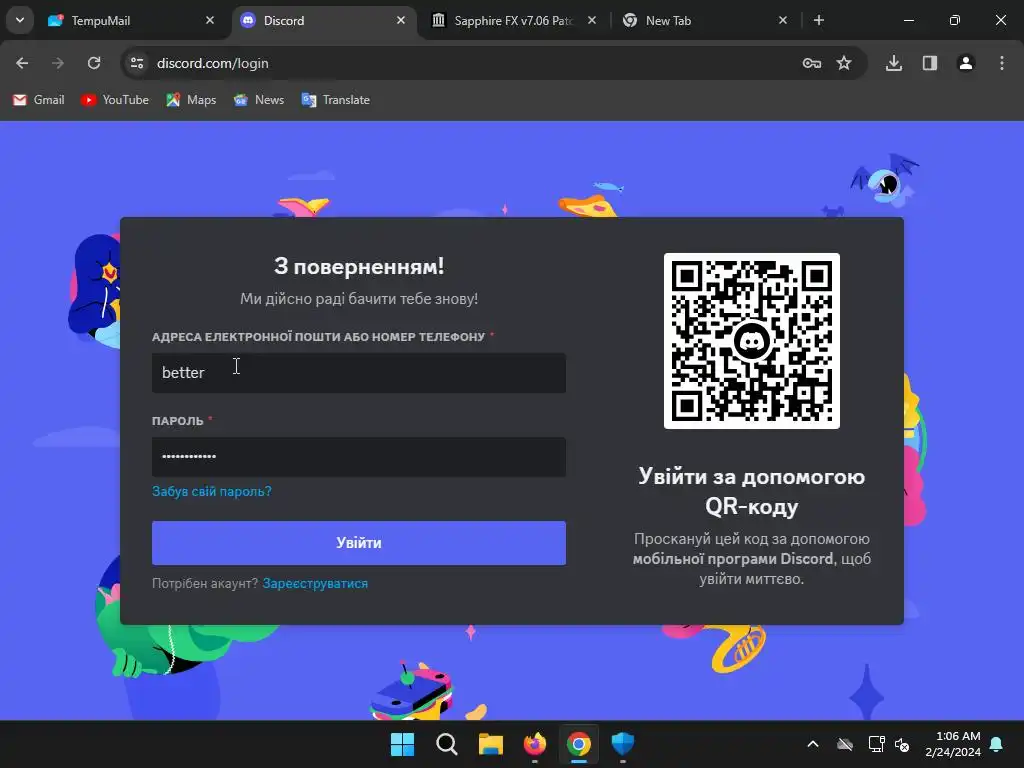Open the Chrome profile icon
Screen dimensions: 1024x768
point(966,63)
